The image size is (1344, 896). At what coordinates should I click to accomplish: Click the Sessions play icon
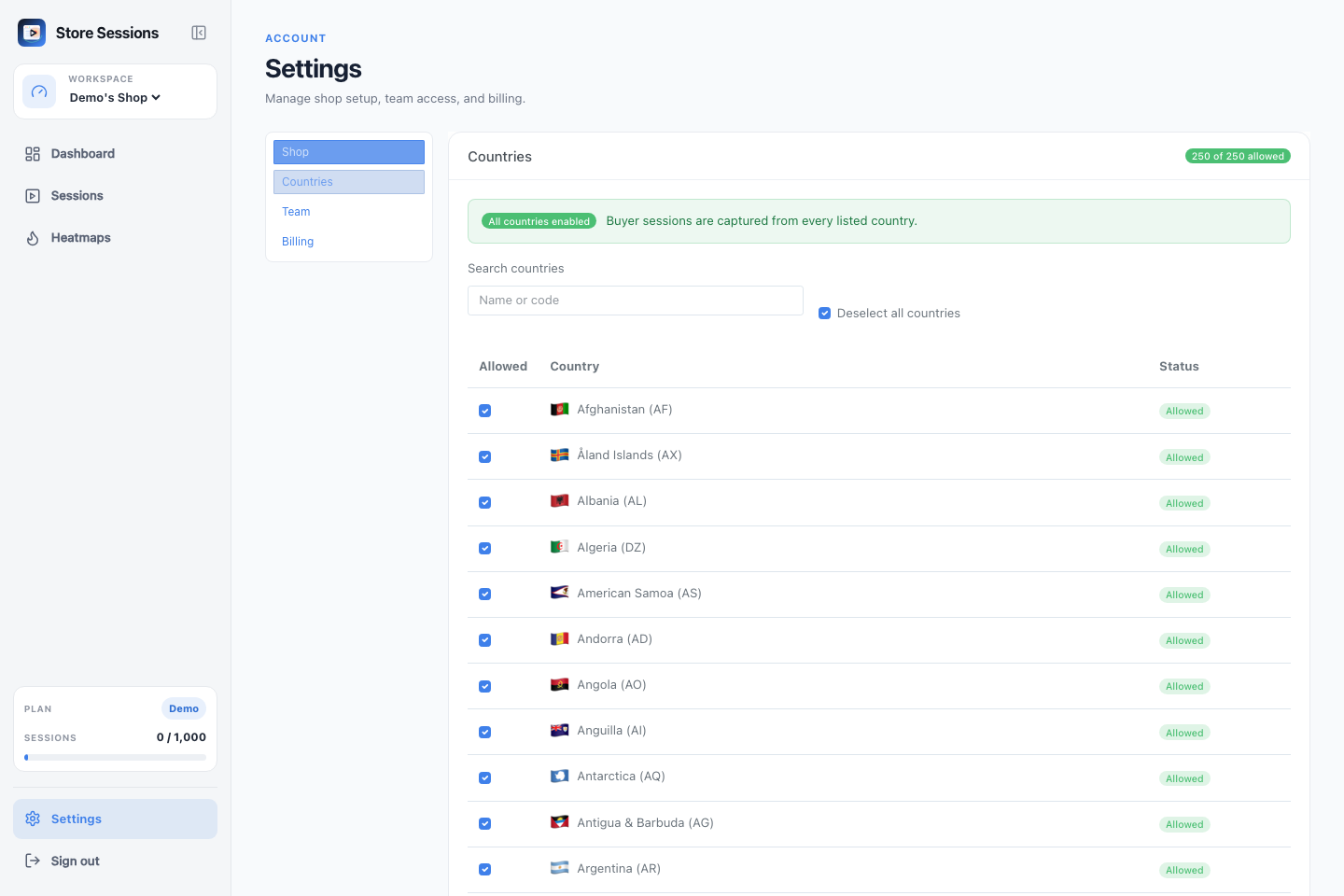pyautogui.click(x=33, y=196)
